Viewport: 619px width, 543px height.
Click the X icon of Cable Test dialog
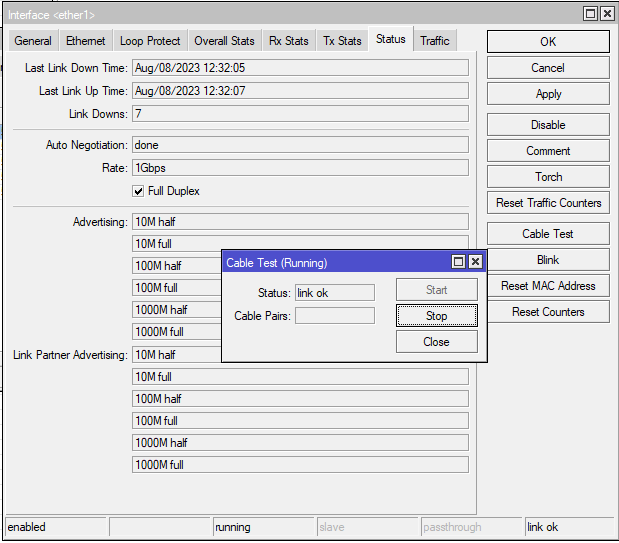[x=475, y=262]
